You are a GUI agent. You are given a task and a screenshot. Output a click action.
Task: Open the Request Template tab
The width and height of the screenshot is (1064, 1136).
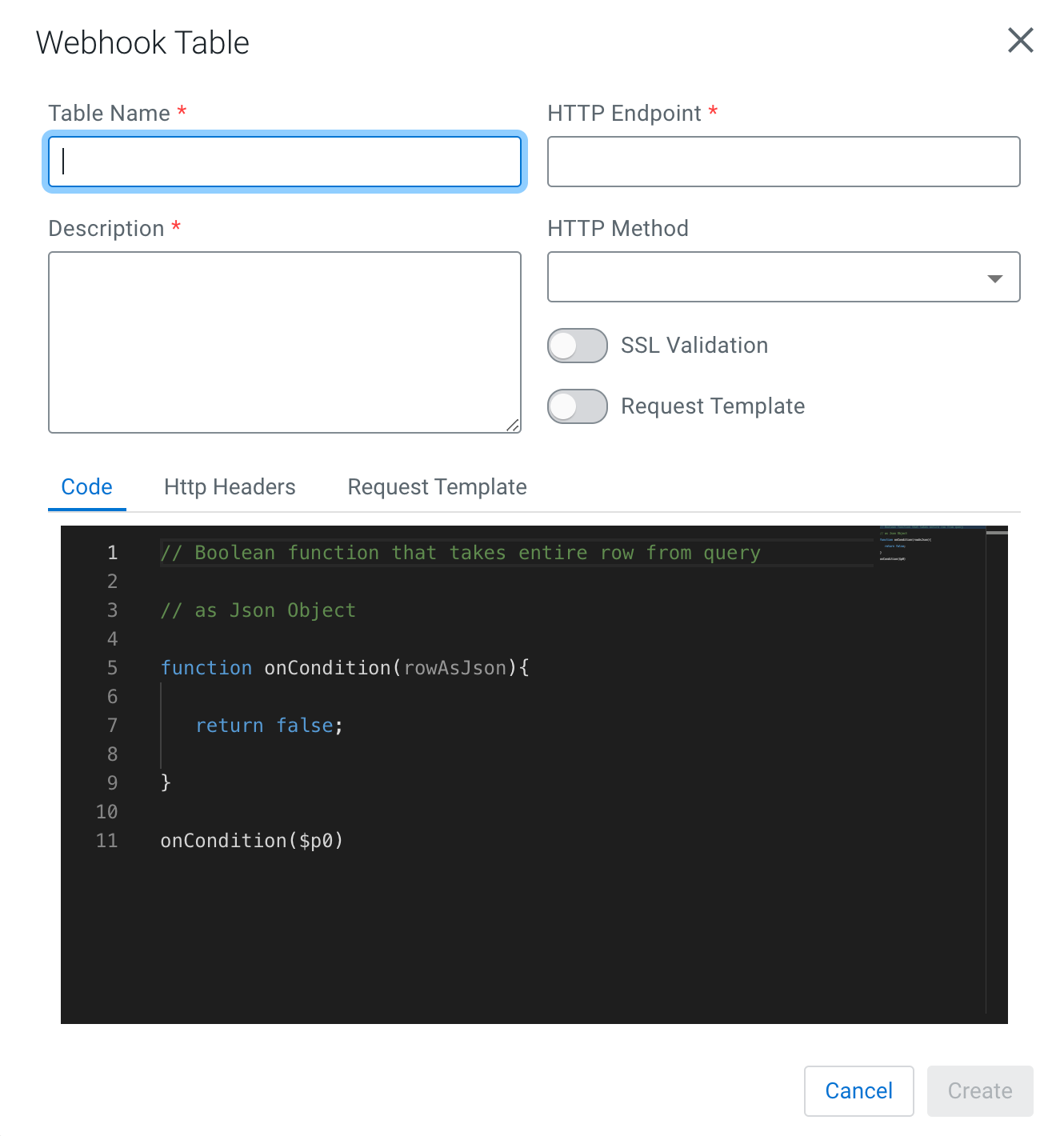(x=437, y=486)
